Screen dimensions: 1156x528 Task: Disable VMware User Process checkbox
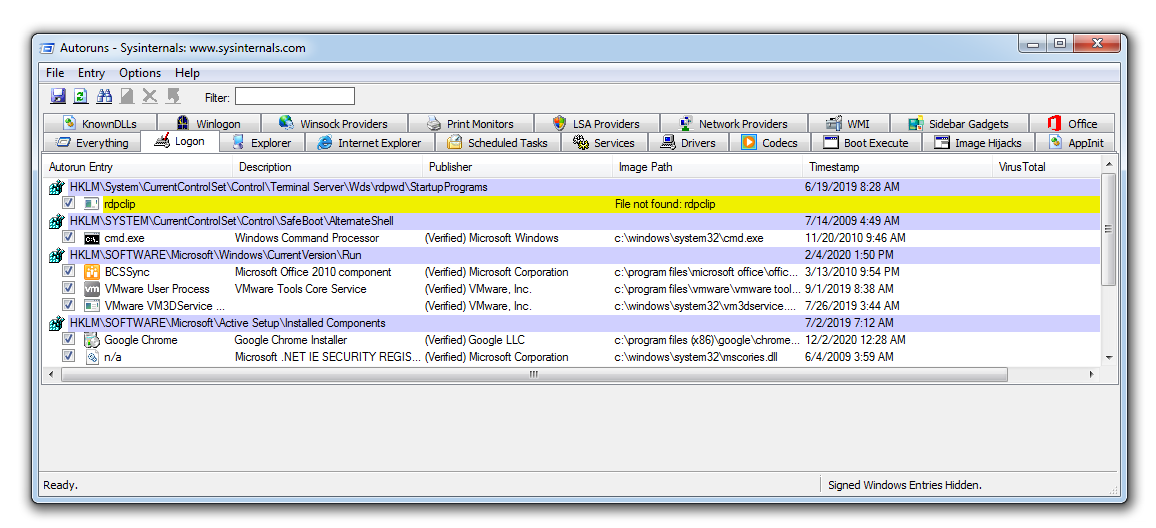[x=69, y=288]
